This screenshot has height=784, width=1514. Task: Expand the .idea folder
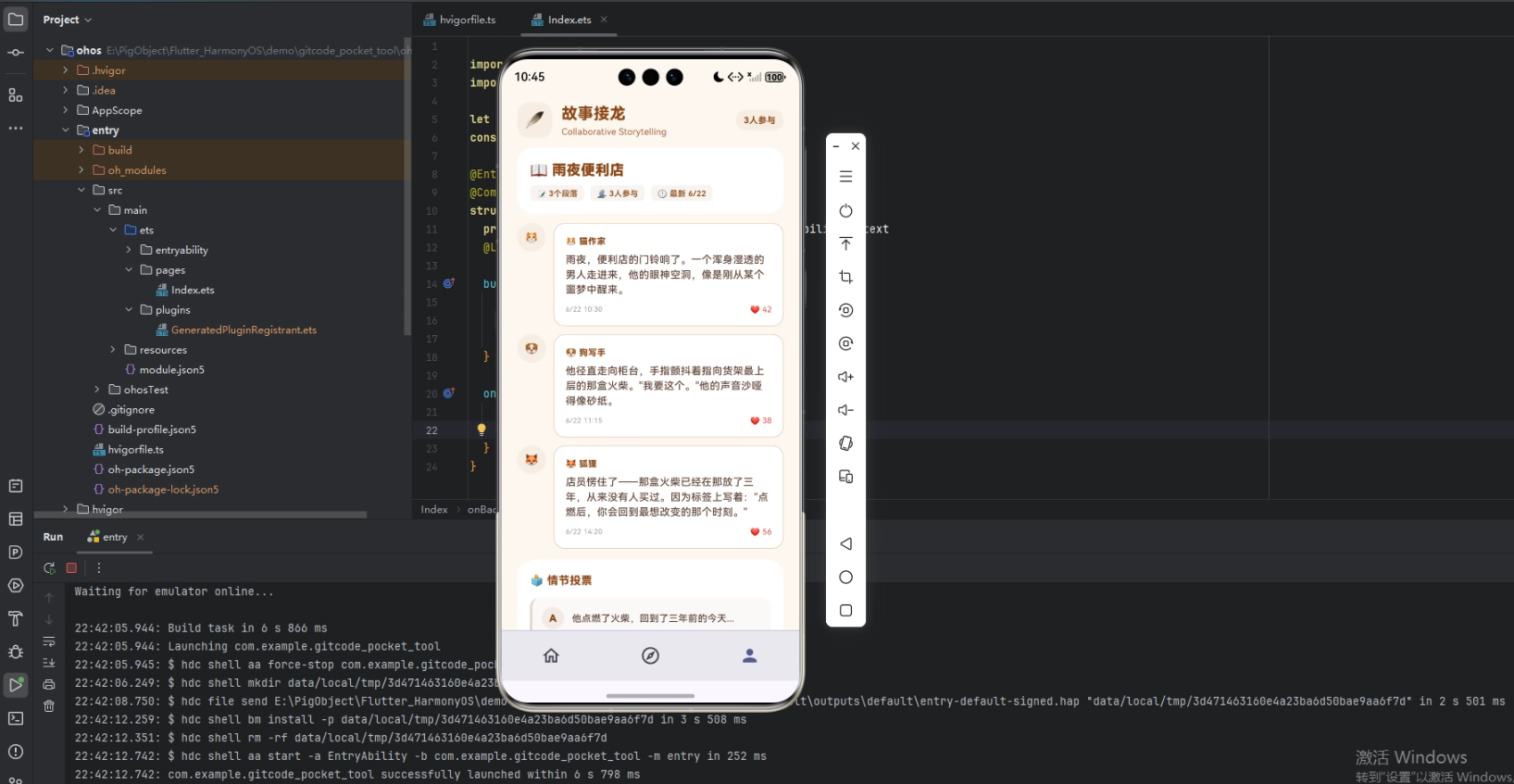(66, 90)
